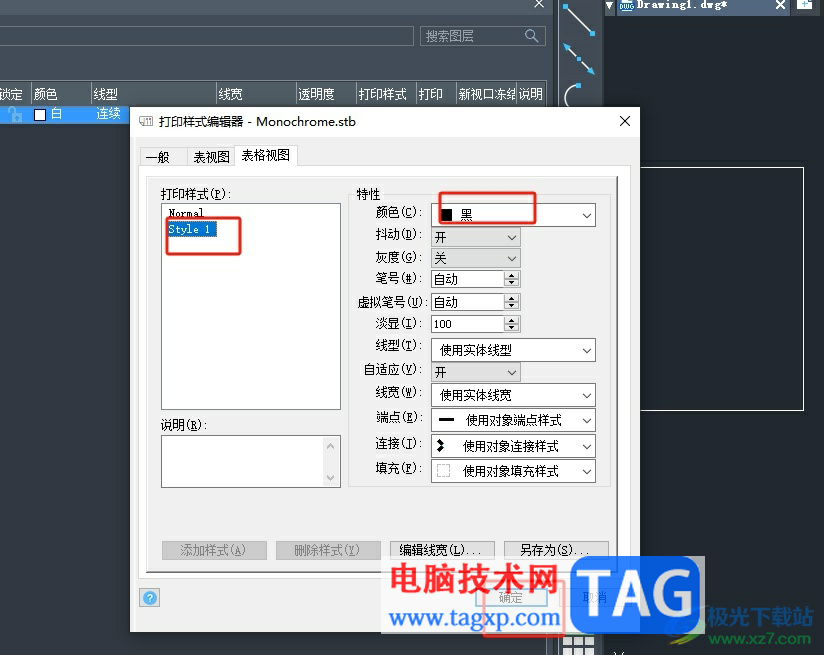This screenshot has width=824, height=655.
Task: Click the 搜索图层 search field
Action: 482,36
